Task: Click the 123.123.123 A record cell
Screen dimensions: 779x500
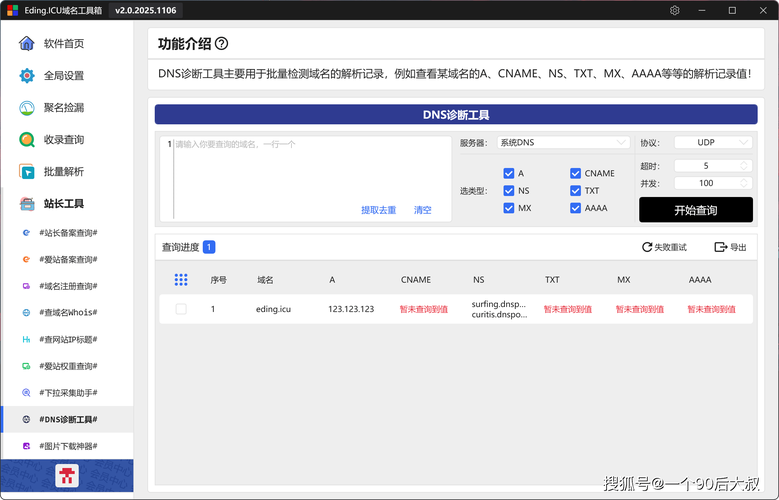Action: (351, 309)
